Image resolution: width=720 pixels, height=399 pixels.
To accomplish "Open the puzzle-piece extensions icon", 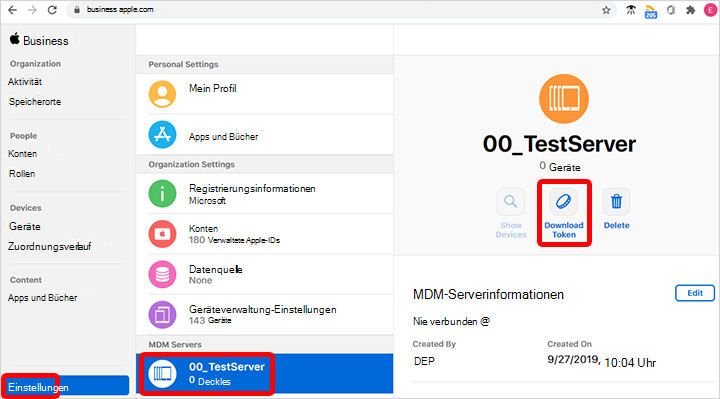I will pyautogui.click(x=690, y=10).
